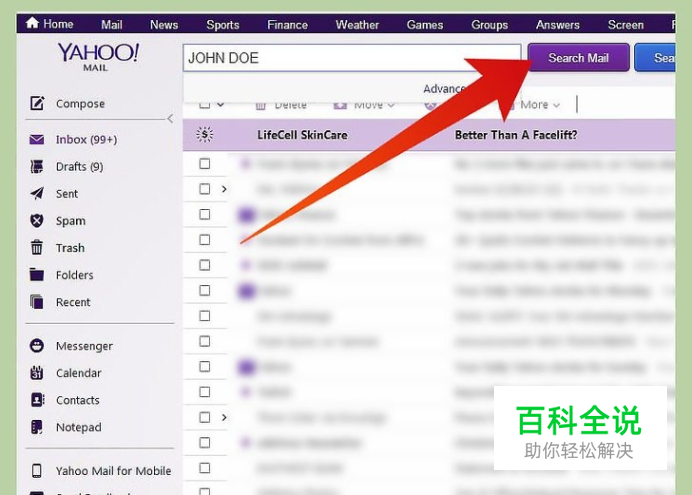Click the Notepad icon in sidebar

tap(37, 427)
